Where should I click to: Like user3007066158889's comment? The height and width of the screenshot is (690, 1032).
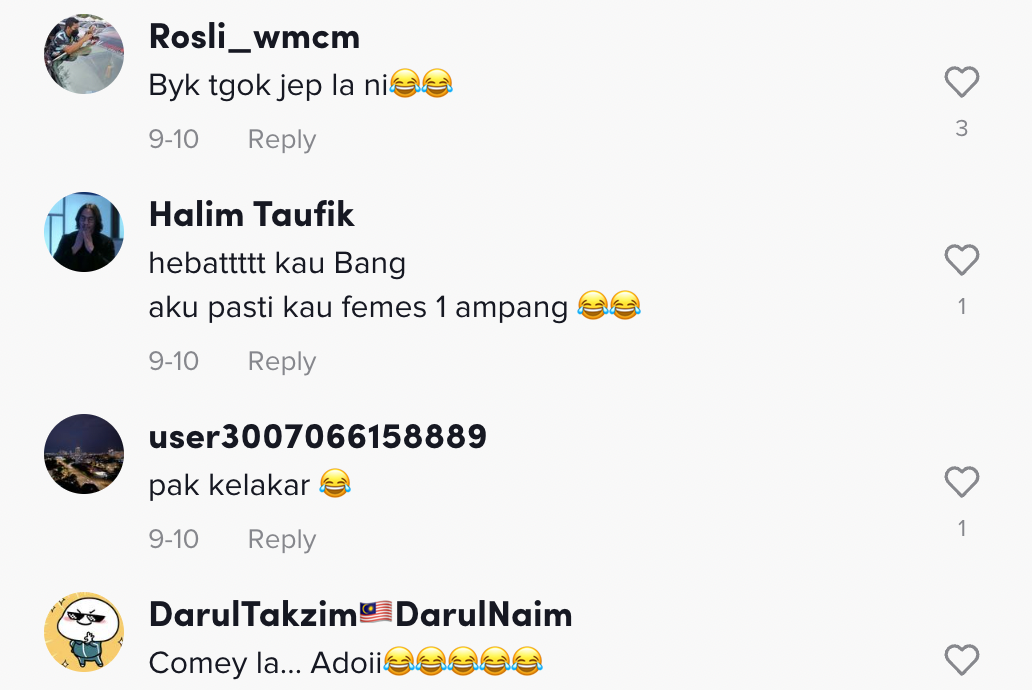tap(962, 482)
